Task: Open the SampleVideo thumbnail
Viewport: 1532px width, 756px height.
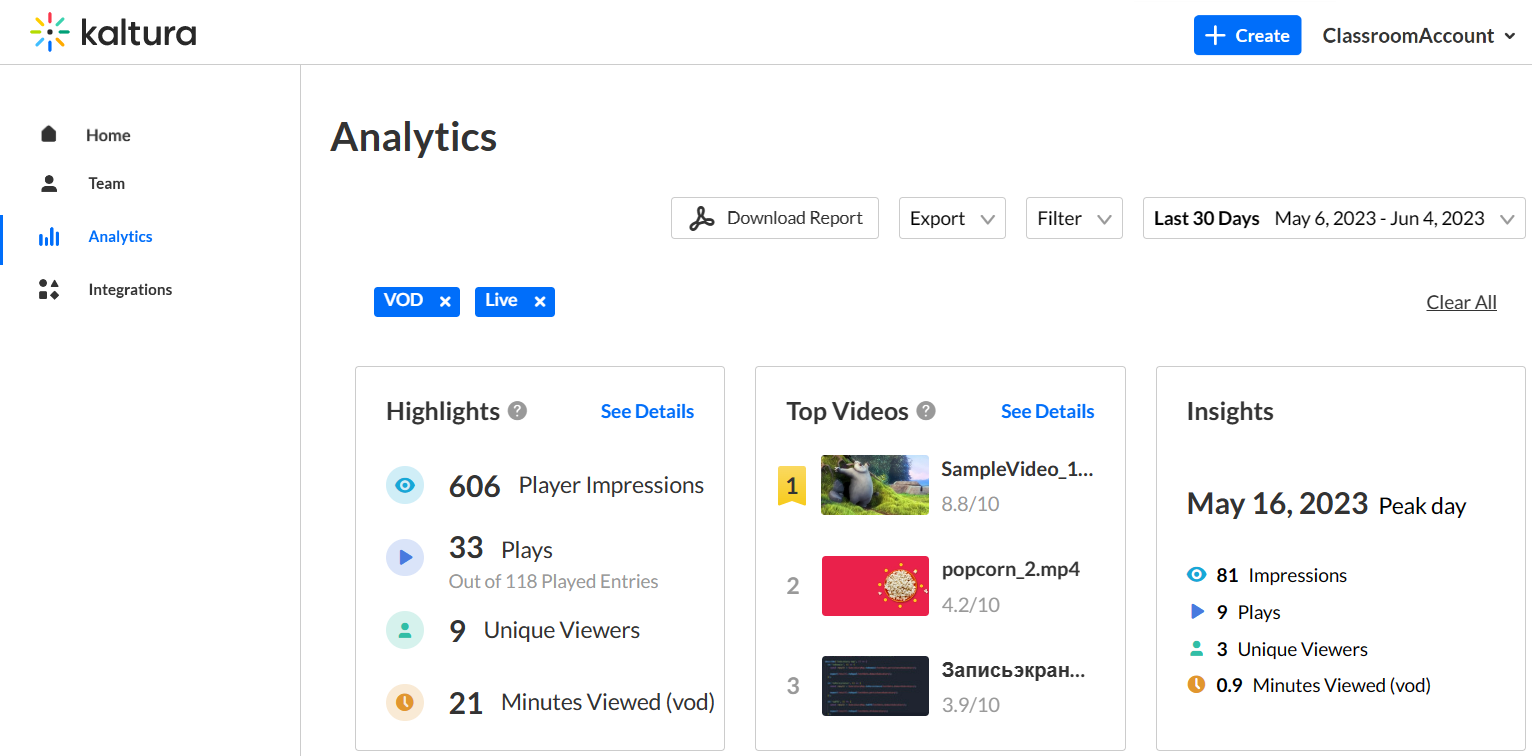Action: (875, 485)
